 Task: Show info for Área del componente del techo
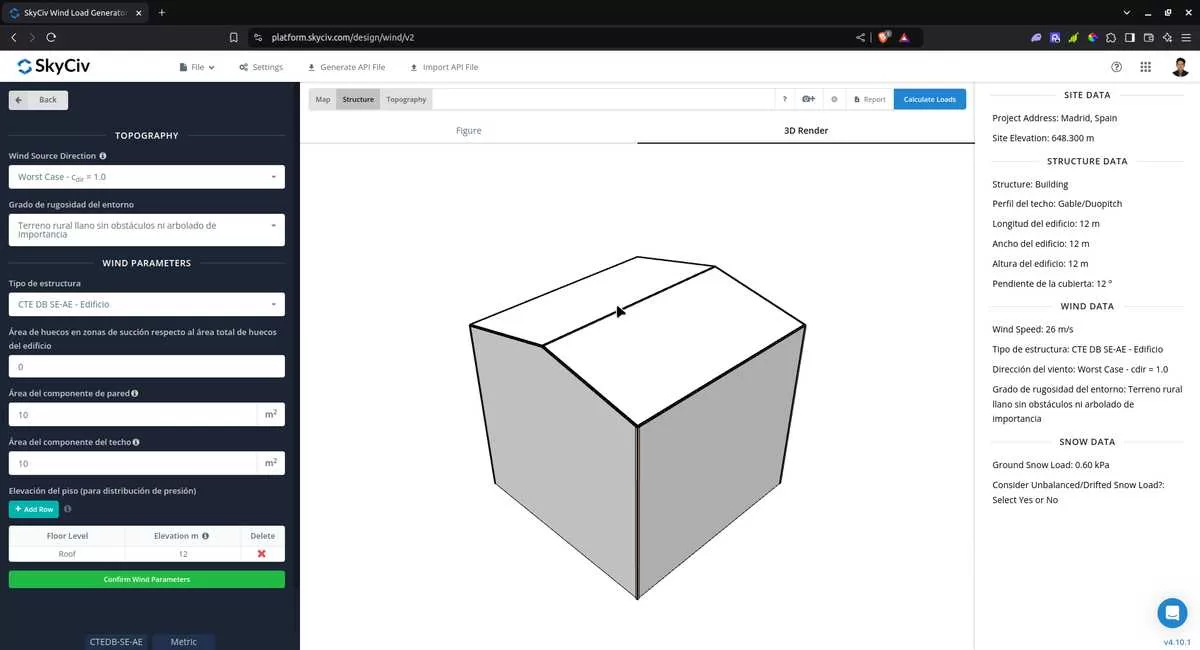tap(136, 441)
